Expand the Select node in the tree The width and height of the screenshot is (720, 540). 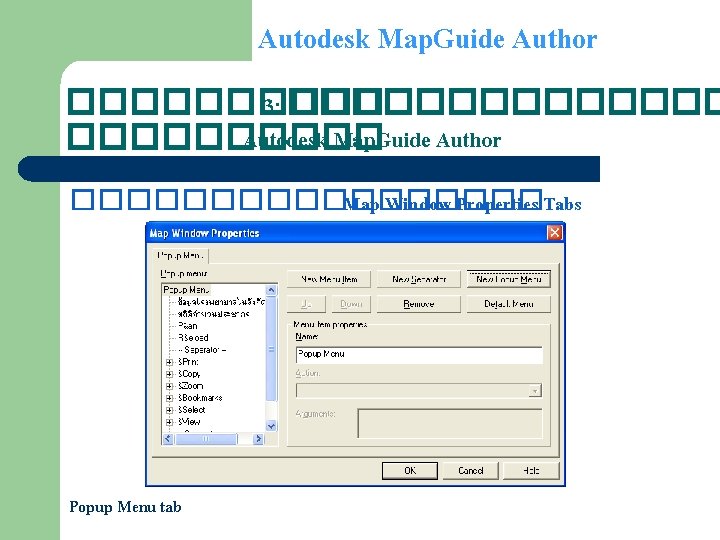169,410
